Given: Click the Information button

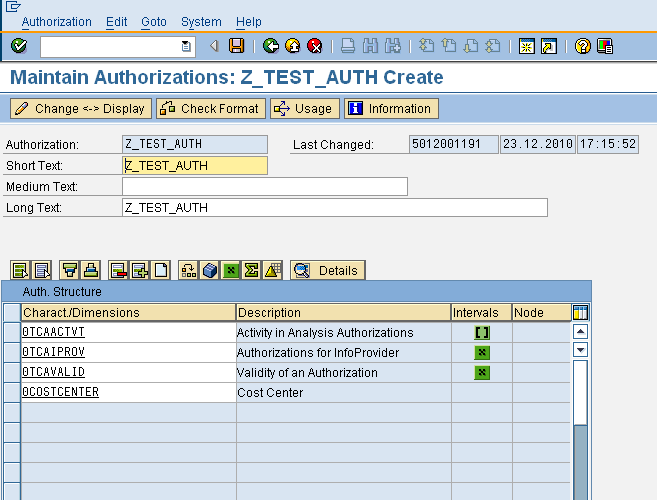Looking at the screenshot, I should coord(391,109).
